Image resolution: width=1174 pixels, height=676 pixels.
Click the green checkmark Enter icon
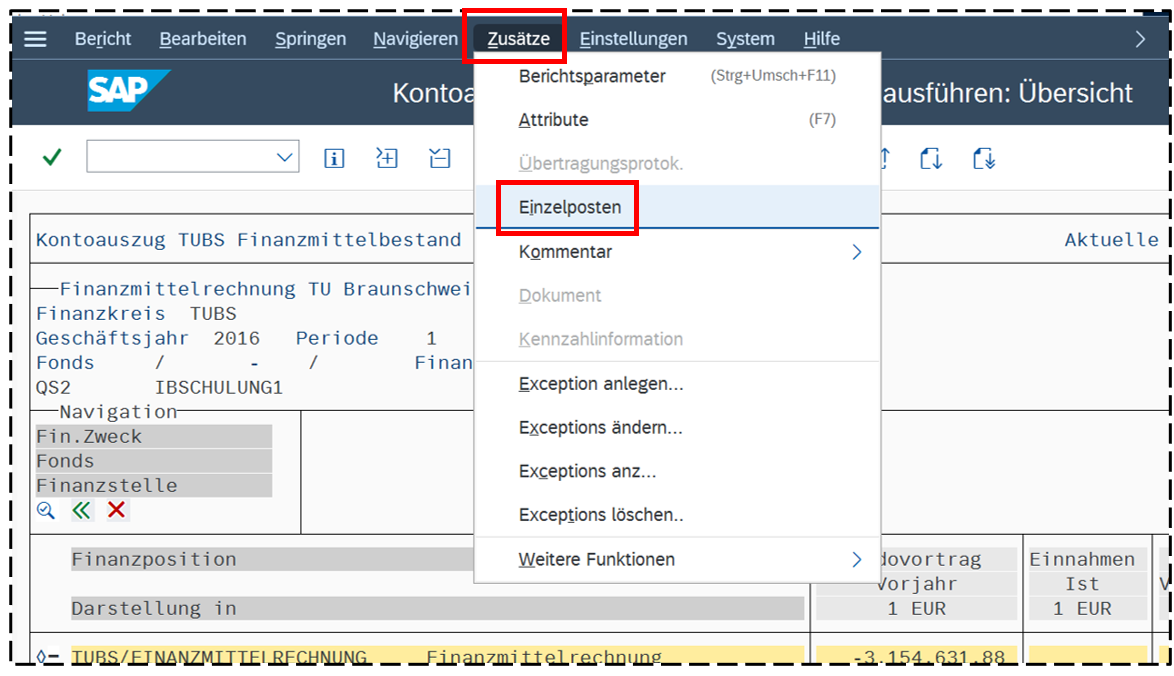(52, 158)
